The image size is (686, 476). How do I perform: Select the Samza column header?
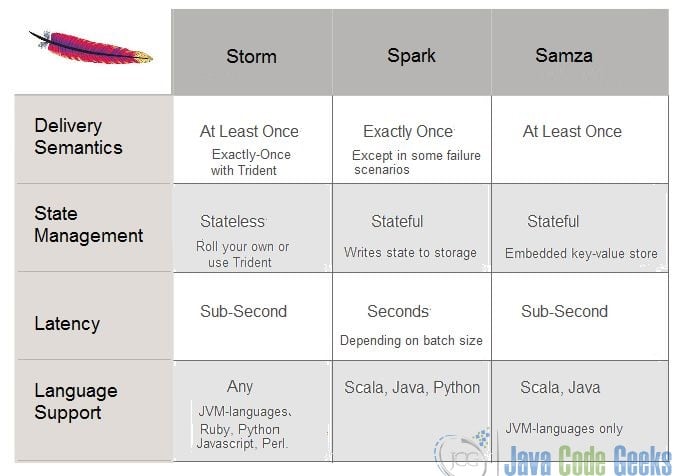click(580, 52)
